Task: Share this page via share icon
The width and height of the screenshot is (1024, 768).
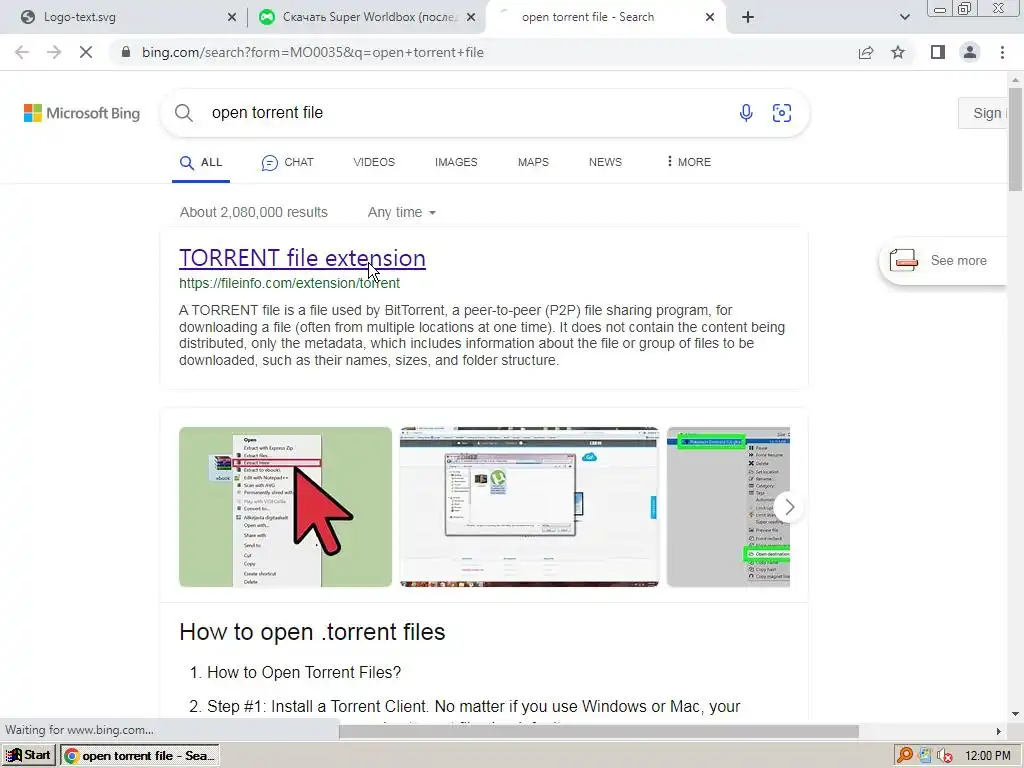Action: point(866,52)
